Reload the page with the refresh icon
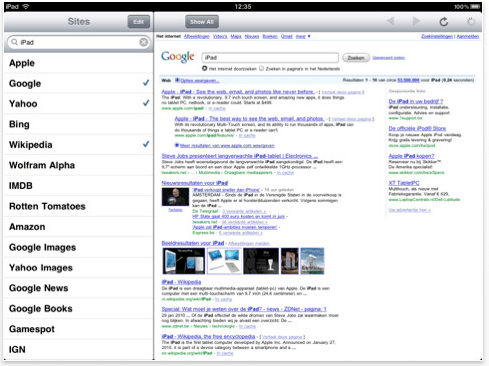This screenshot has width=489, height=366. click(443, 22)
